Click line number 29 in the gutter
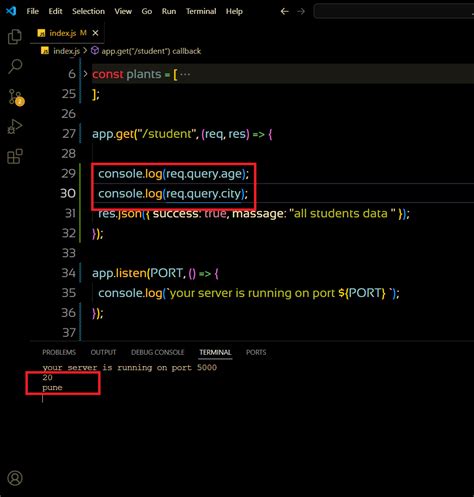This screenshot has height=497, width=474. coord(68,173)
